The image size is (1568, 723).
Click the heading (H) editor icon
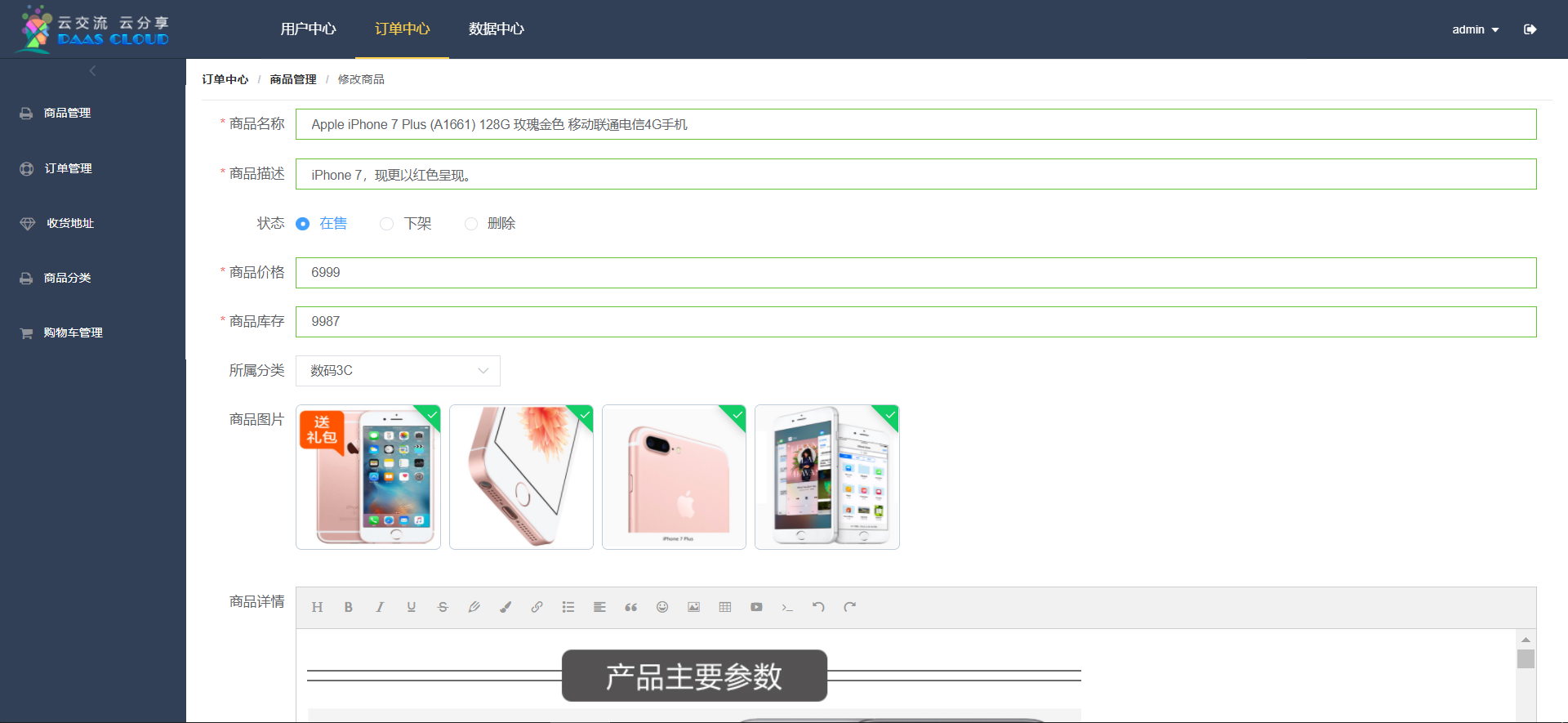(318, 607)
